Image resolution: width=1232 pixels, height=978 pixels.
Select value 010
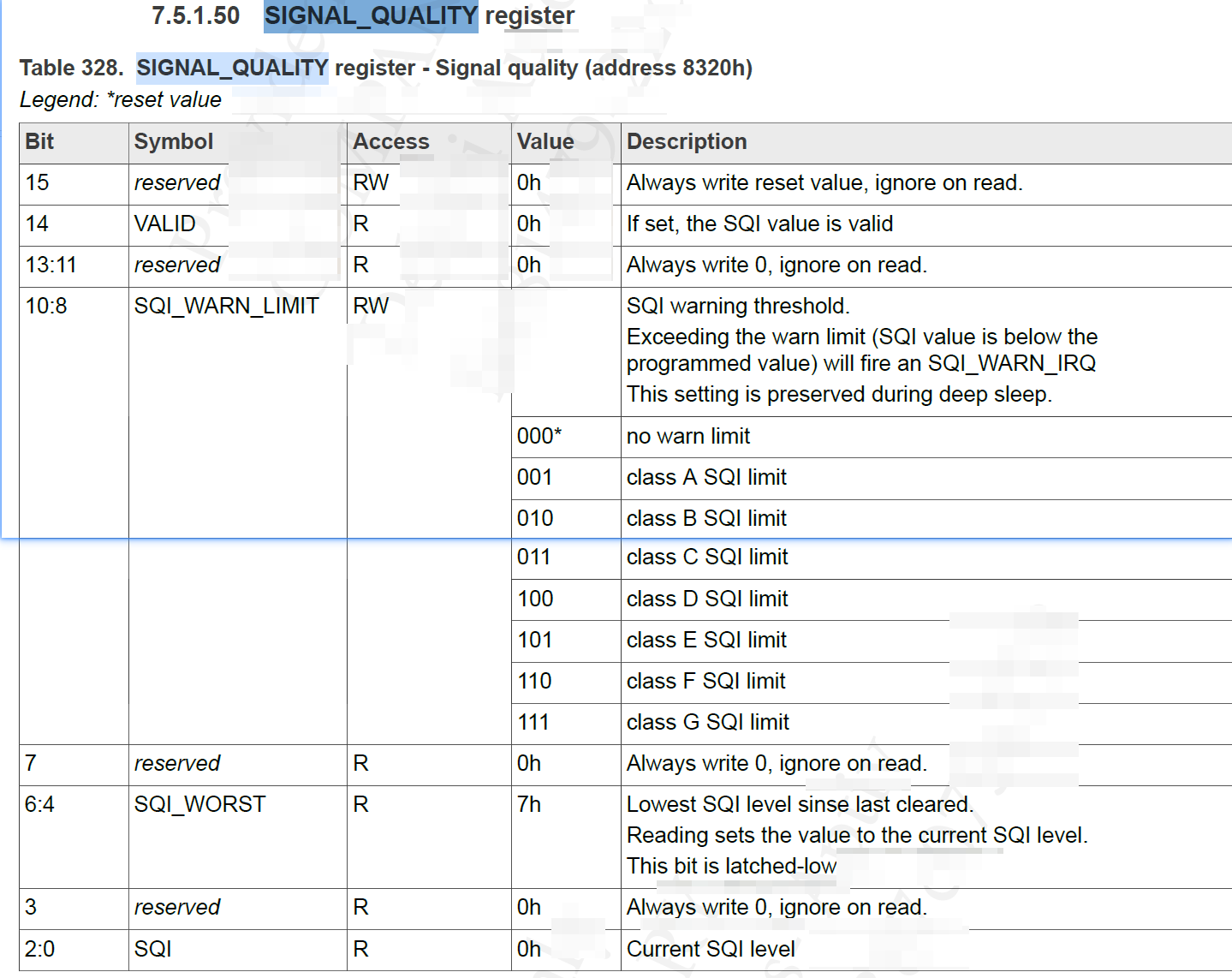point(535,518)
